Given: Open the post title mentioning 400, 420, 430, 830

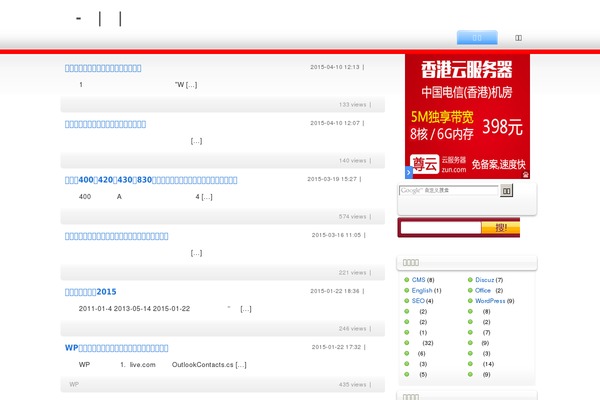Looking at the screenshot, I should [x=151, y=180].
